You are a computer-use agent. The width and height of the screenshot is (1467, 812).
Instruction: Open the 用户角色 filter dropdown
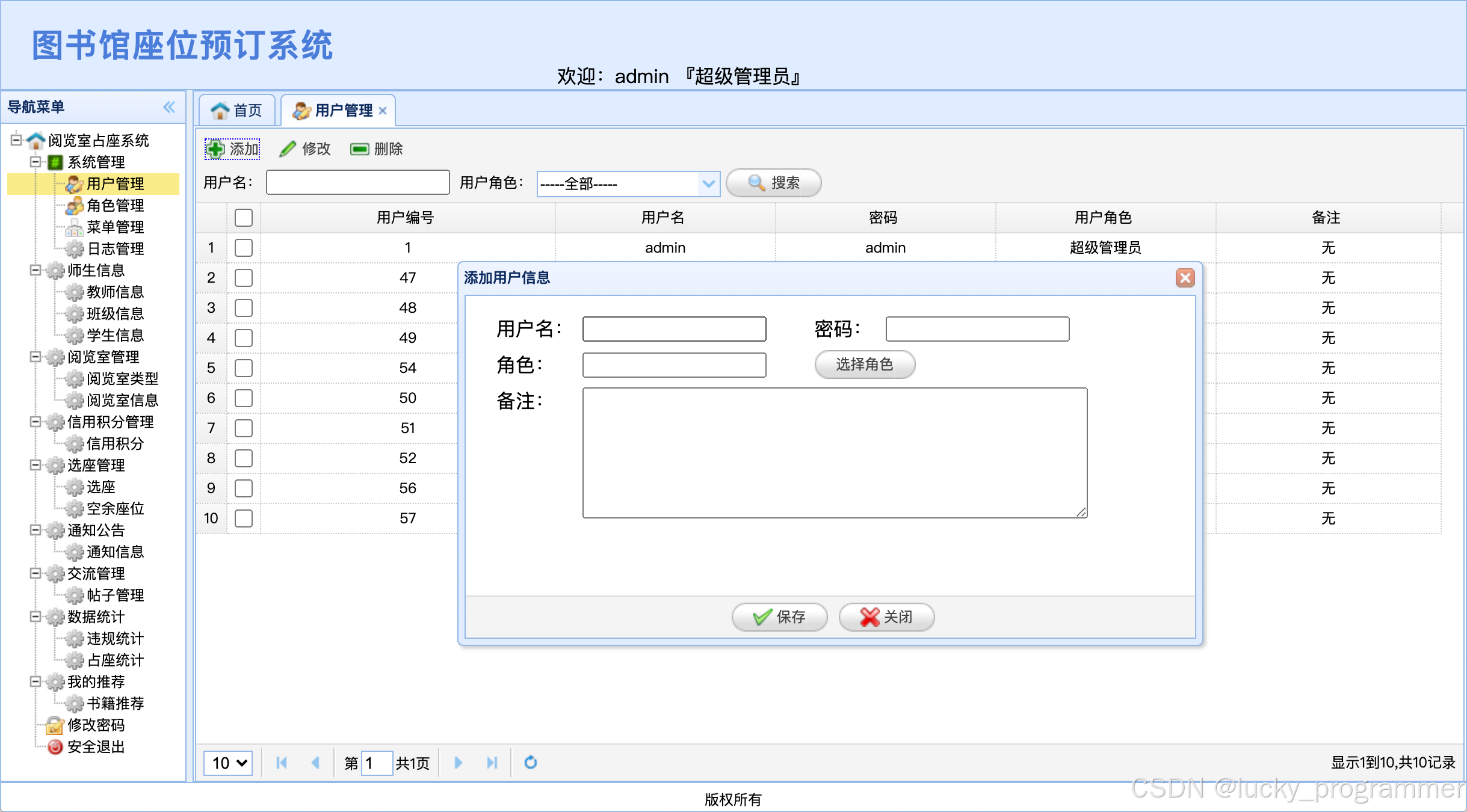coord(708,183)
